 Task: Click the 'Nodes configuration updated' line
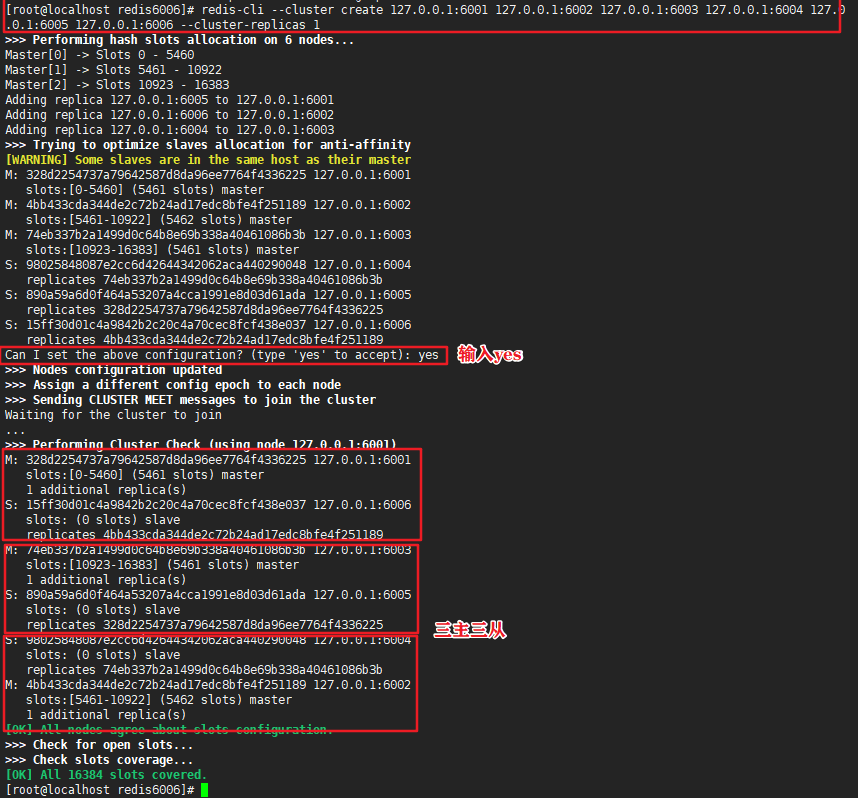click(x=113, y=370)
